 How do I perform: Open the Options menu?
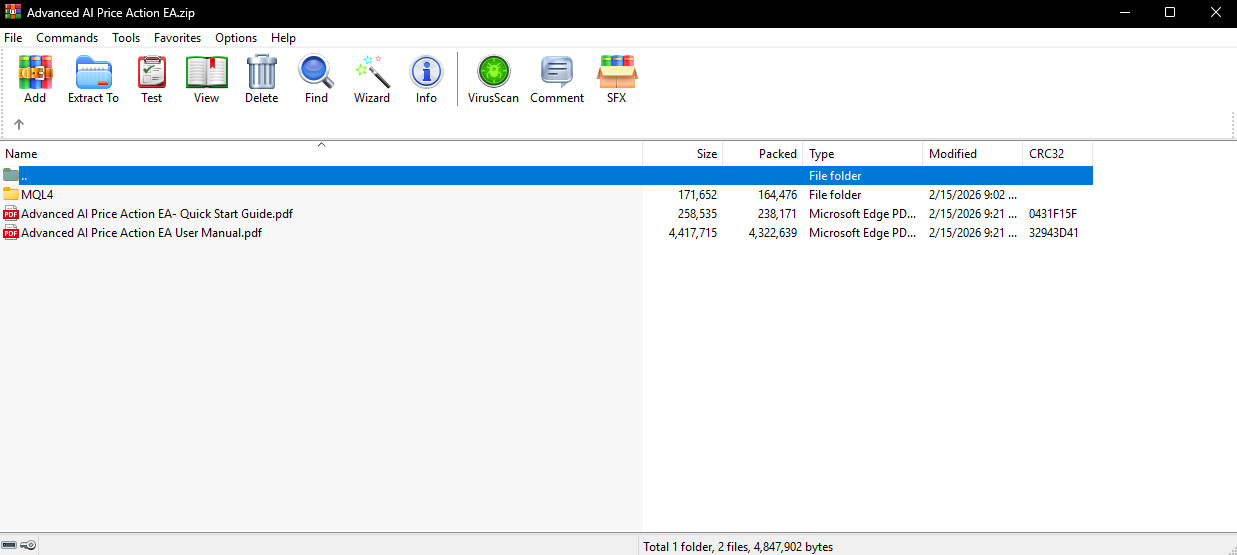[x=236, y=38]
